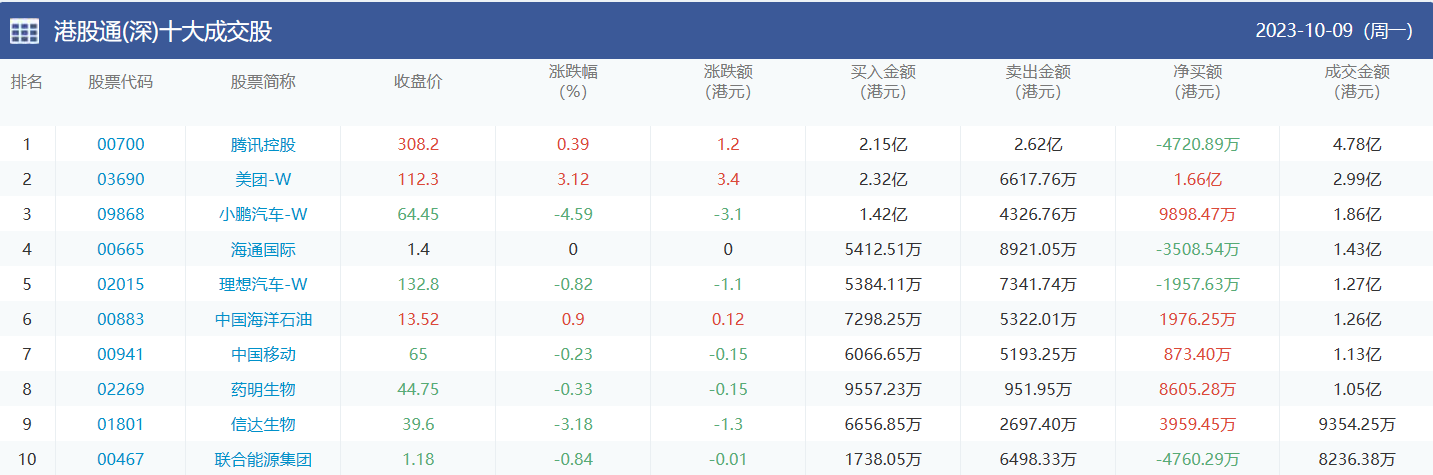Click the 理想汽车-W stock name
The width and height of the screenshot is (1433, 475).
click(263, 284)
